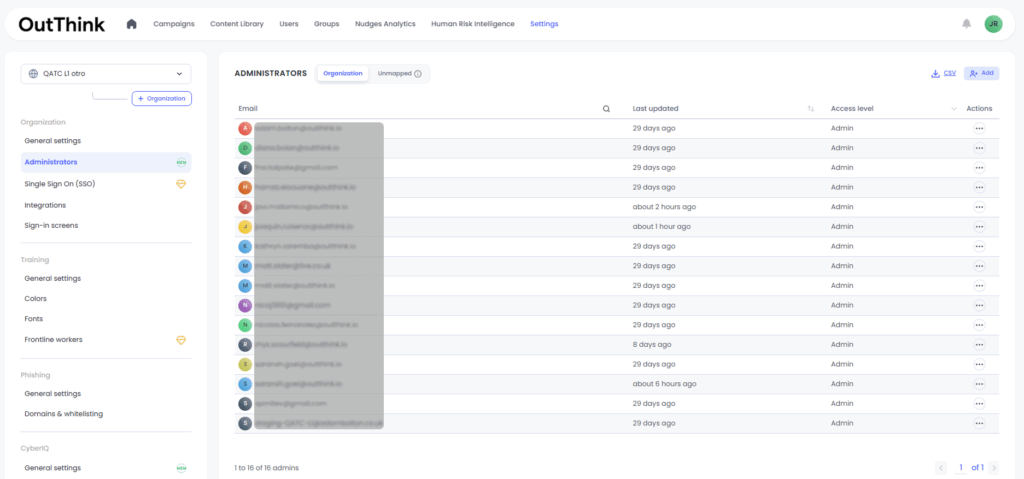Open Content Library in top navigation
Screen dimensions: 1024x479
click(x=237, y=24)
